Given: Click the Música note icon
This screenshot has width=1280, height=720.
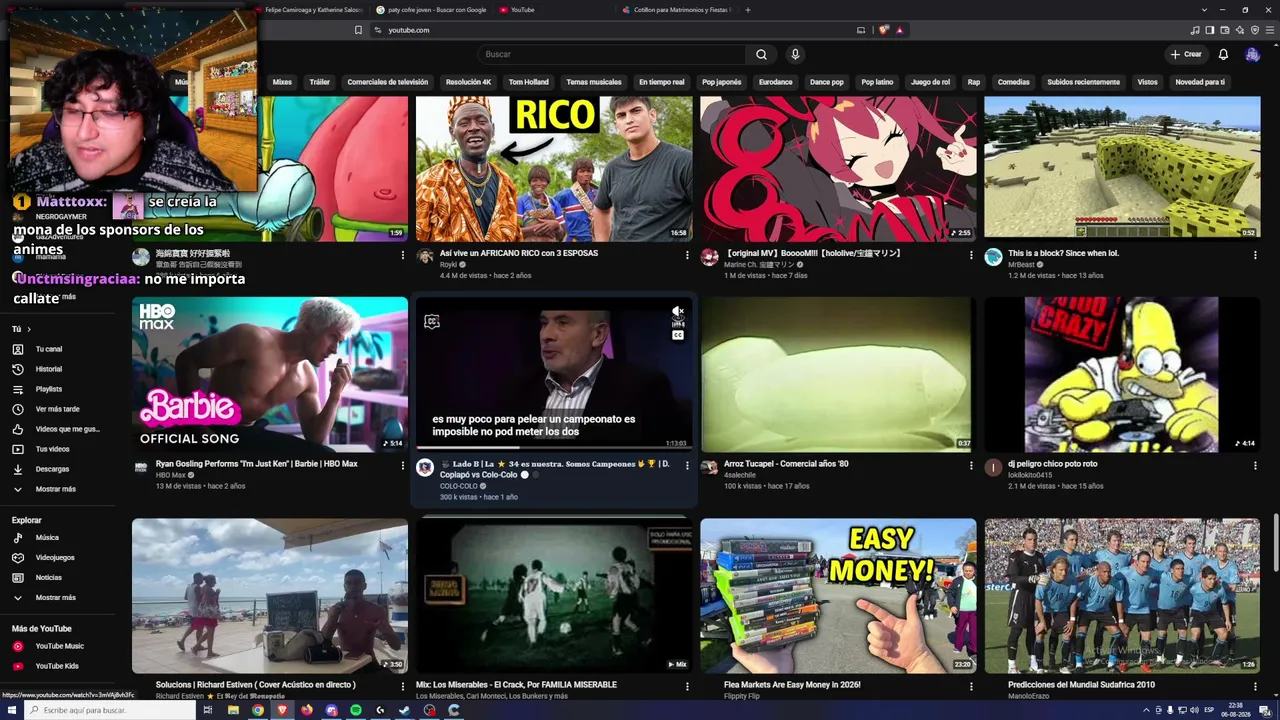Looking at the screenshot, I should point(18,537).
